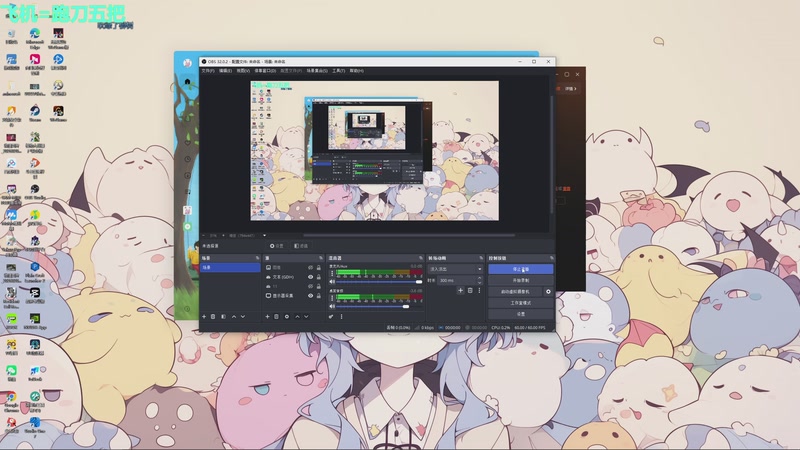Add a new source with the plus icon

click(267, 317)
